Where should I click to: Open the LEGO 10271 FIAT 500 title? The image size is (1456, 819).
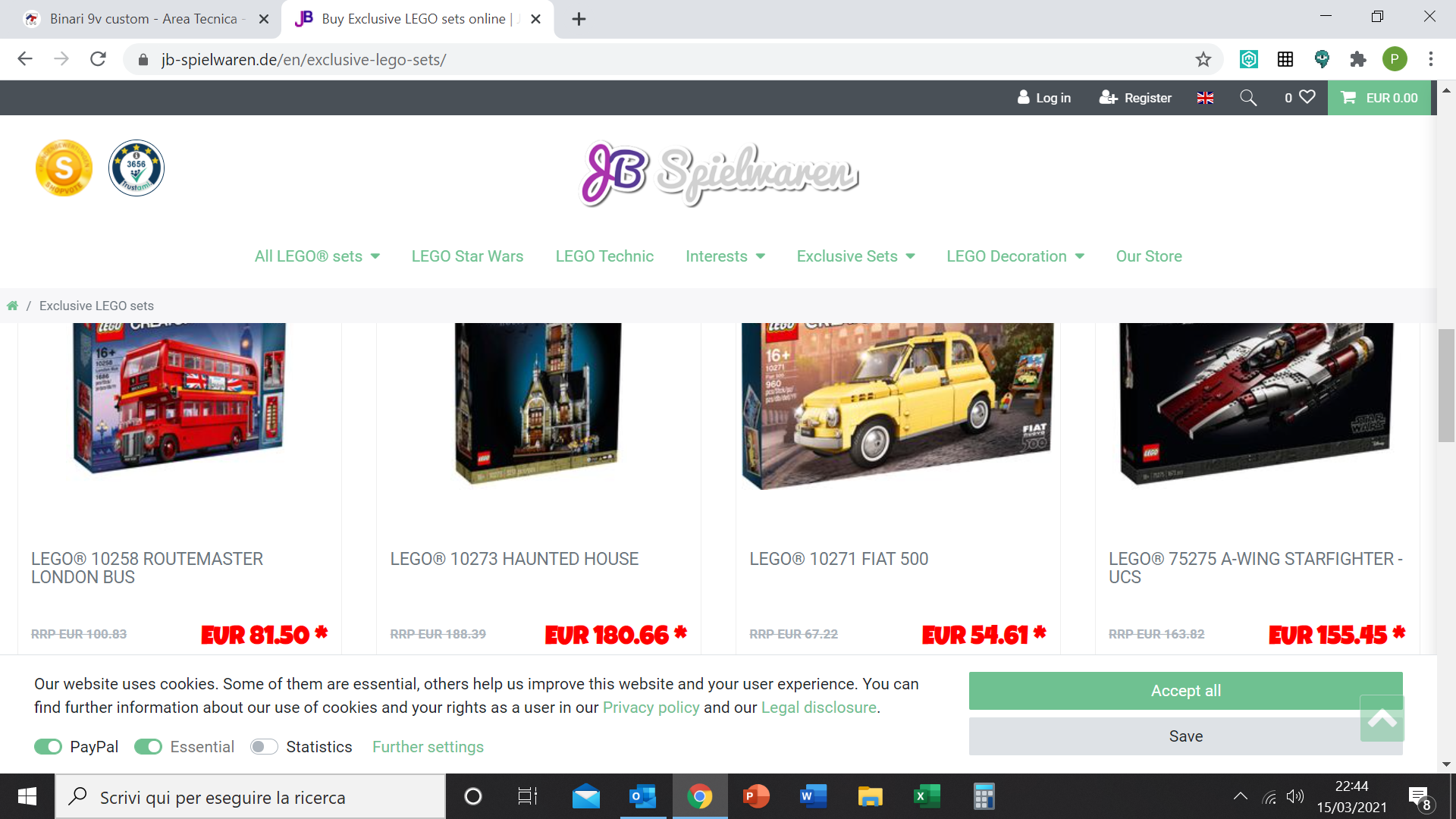click(x=839, y=559)
